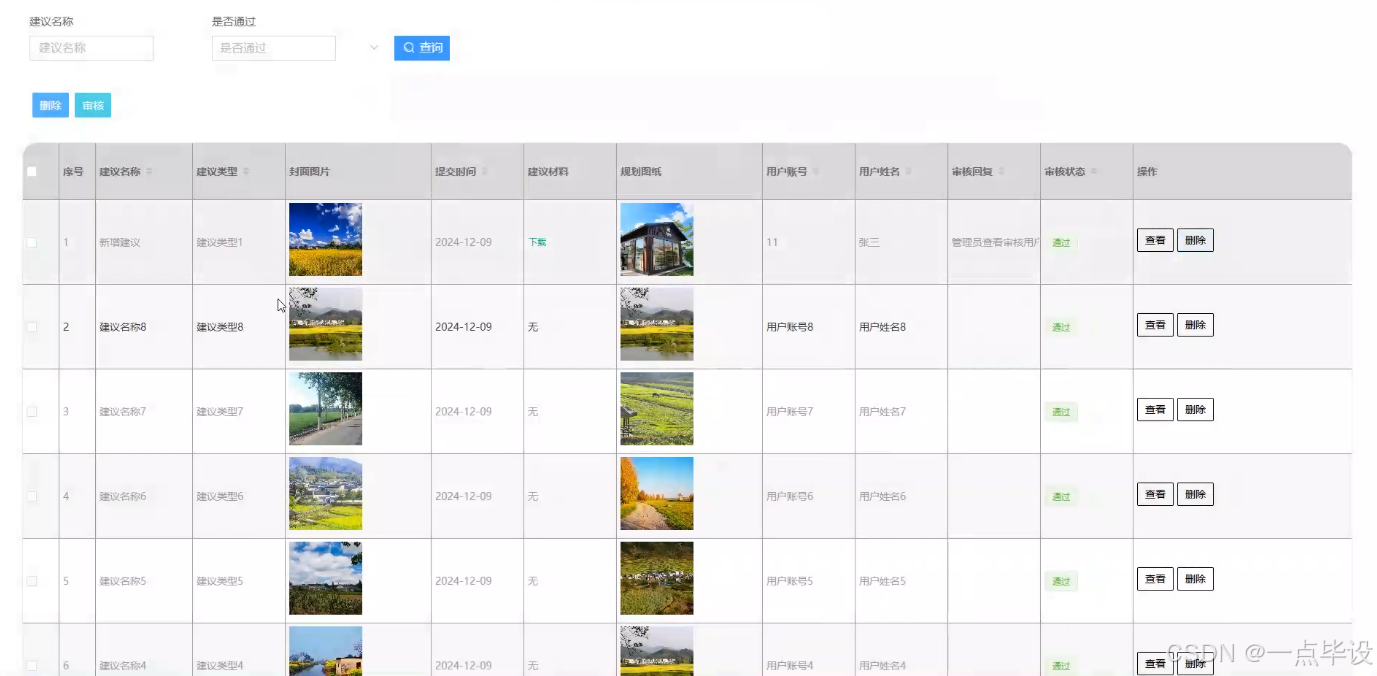The width and height of the screenshot is (1377, 676).
Task: Open plan drawing image of 建议名称5 row
Action: pyautogui.click(x=656, y=578)
